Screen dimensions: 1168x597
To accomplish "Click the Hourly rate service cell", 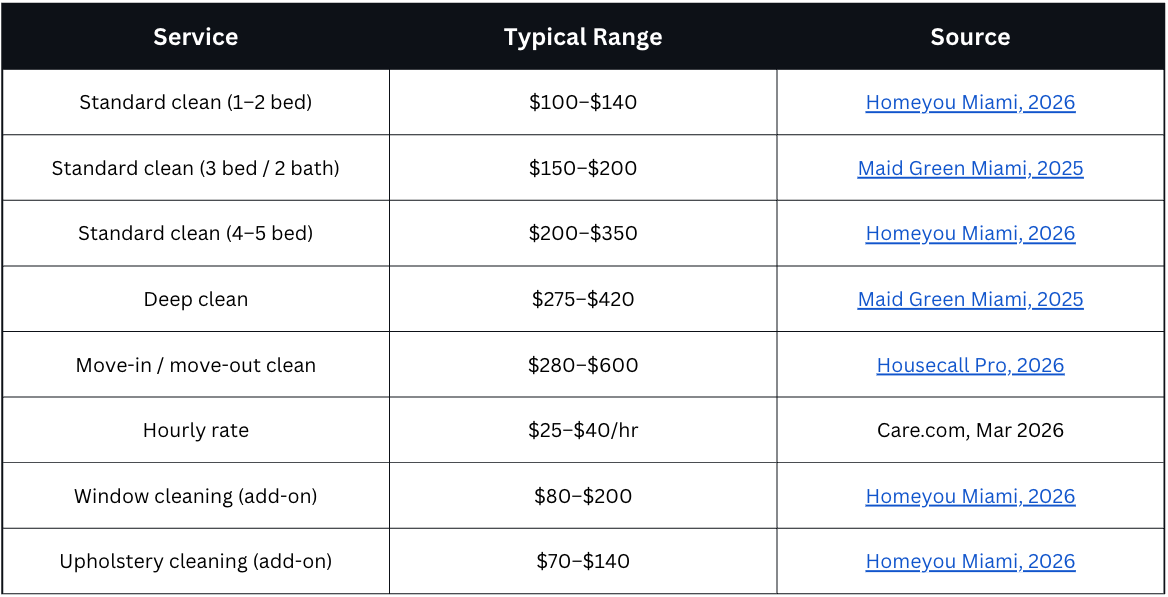I will click(x=196, y=430).
